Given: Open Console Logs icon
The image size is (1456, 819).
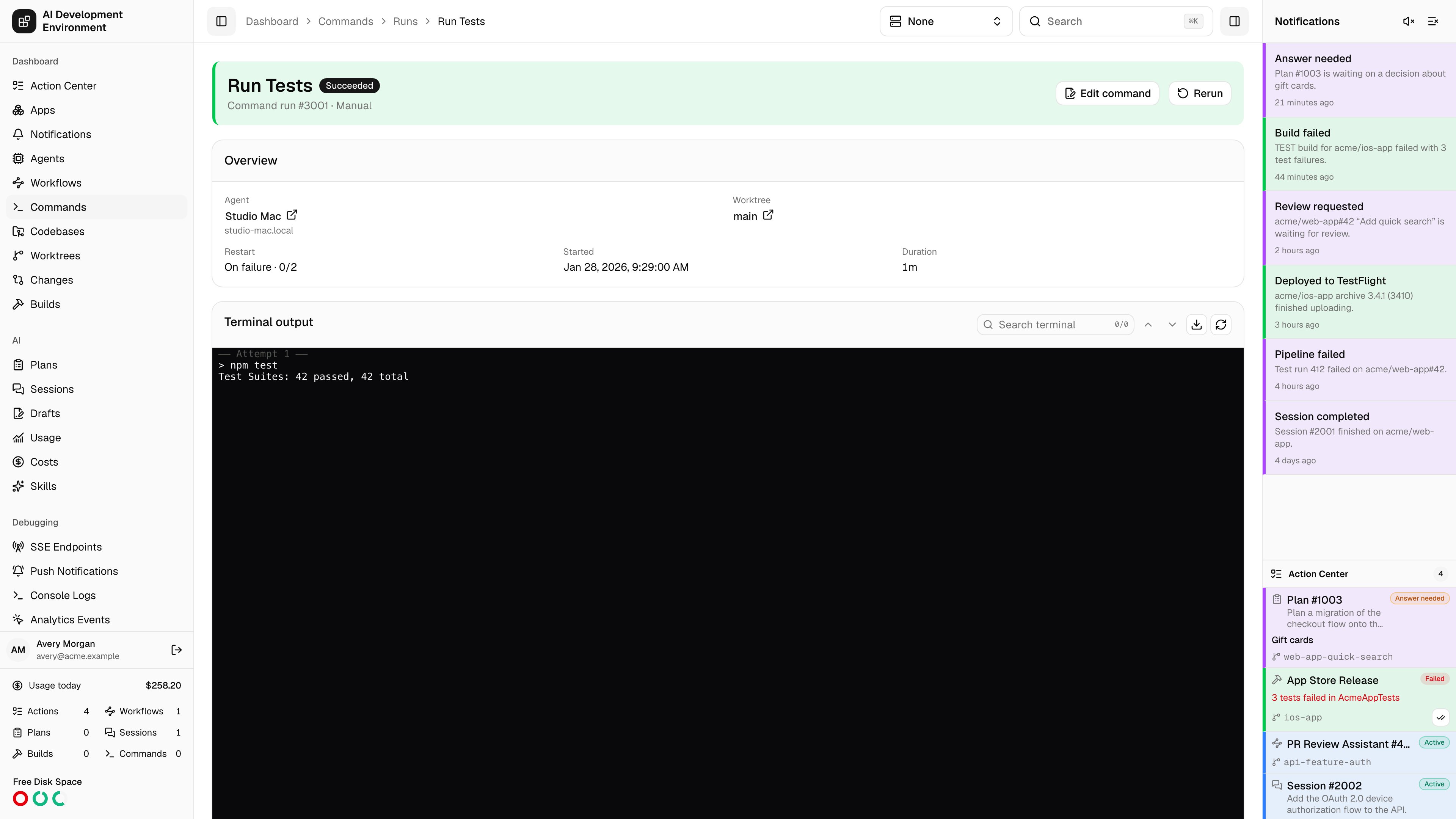Looking at the screenshot, I should coord(18,596).
